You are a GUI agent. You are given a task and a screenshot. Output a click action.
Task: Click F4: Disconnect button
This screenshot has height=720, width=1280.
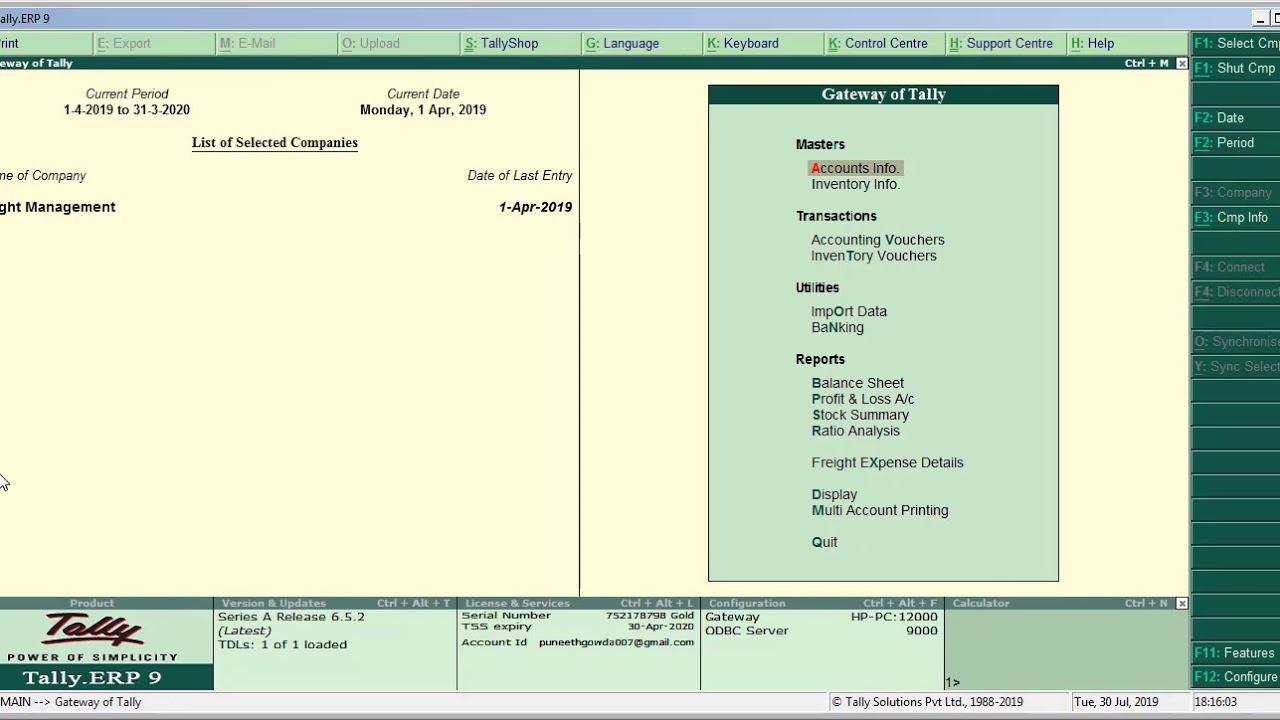point(1236,292)
